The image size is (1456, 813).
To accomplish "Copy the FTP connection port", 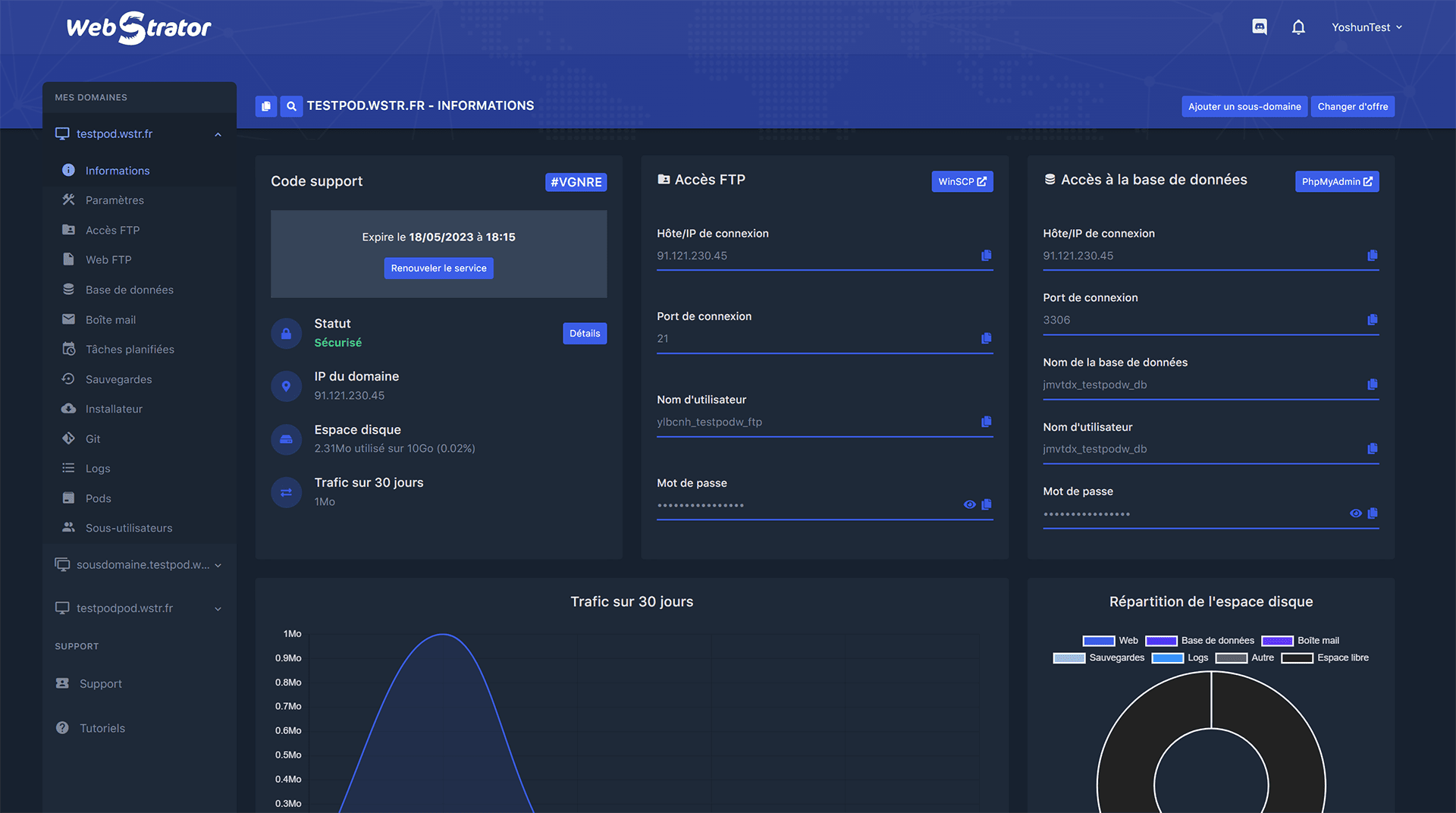I will (x=987, y=338).
